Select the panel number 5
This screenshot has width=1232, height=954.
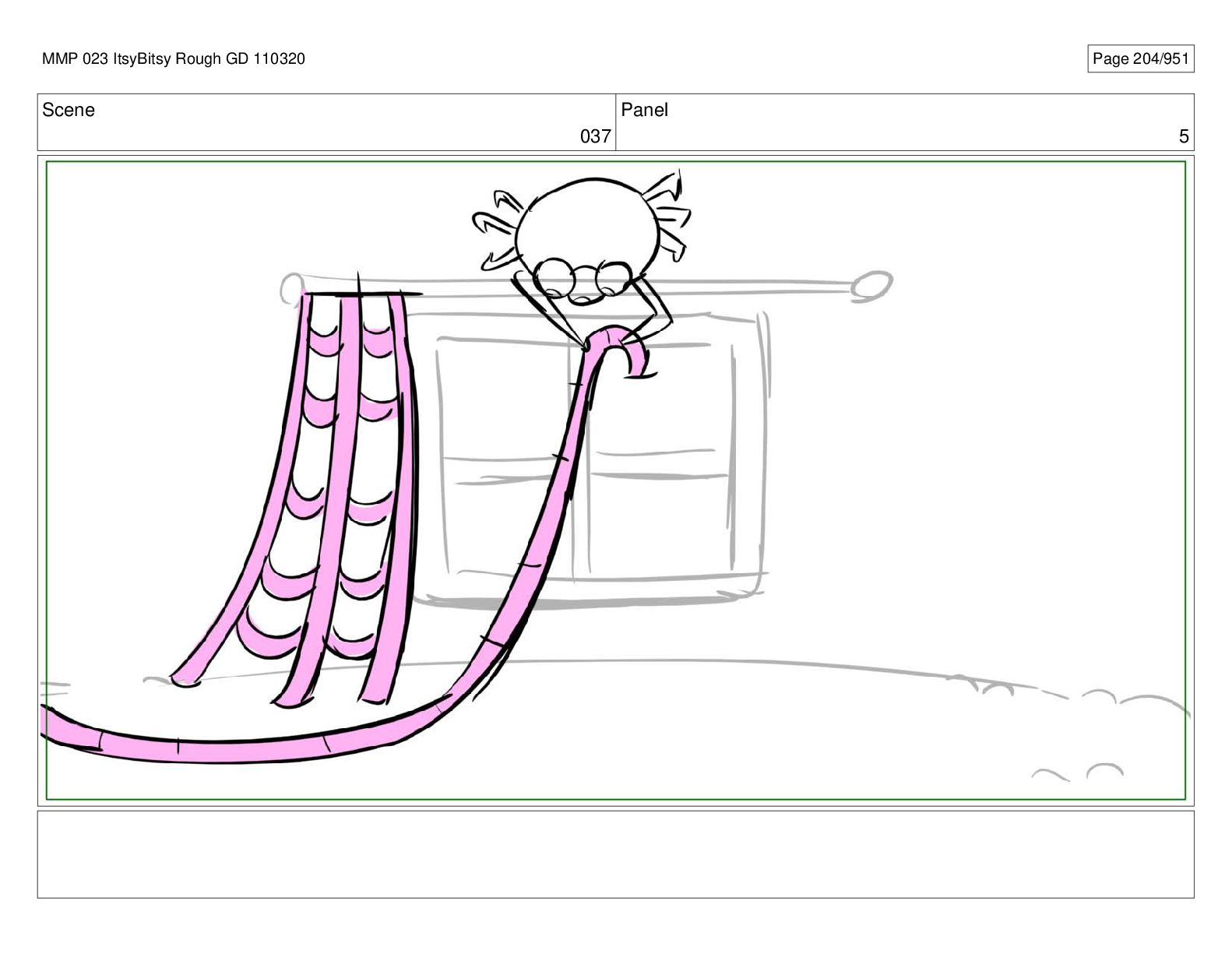[x=1184, y=136]
